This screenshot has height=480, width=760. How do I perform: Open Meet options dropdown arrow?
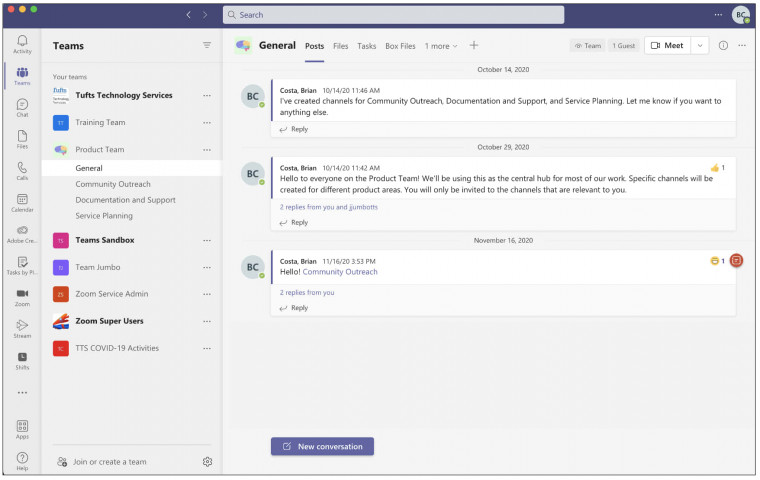pos(699,45)
